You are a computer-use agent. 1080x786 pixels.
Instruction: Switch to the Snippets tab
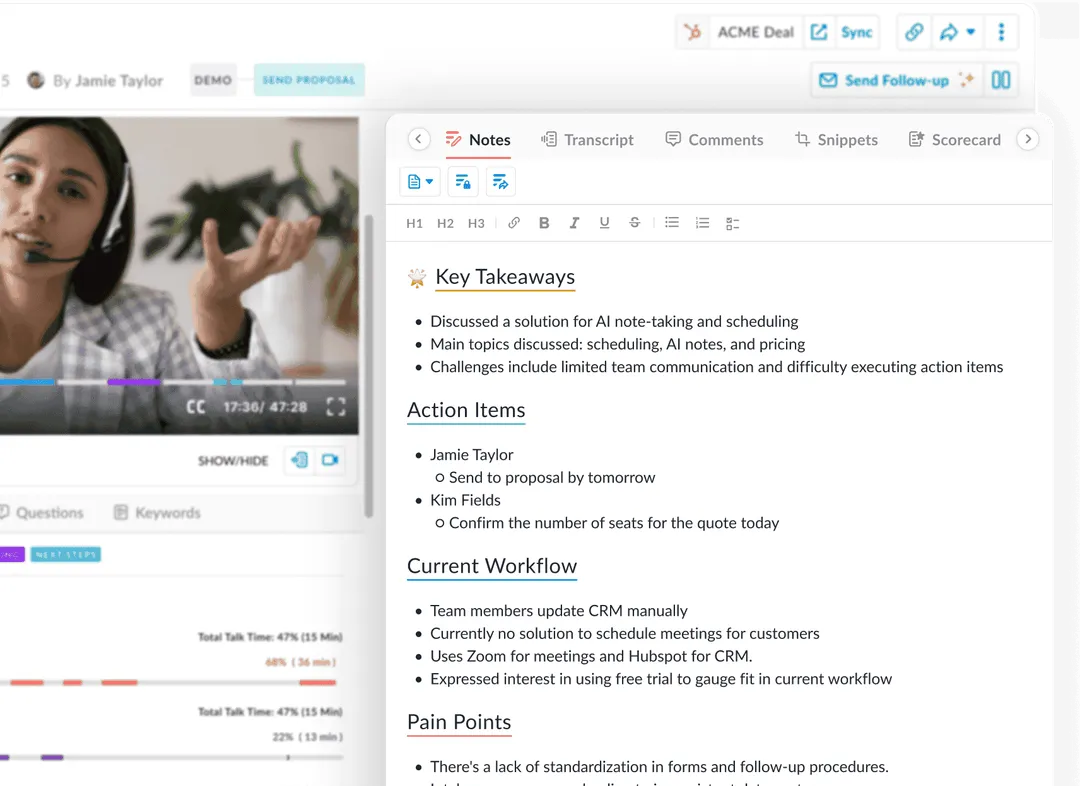(836, 140)
